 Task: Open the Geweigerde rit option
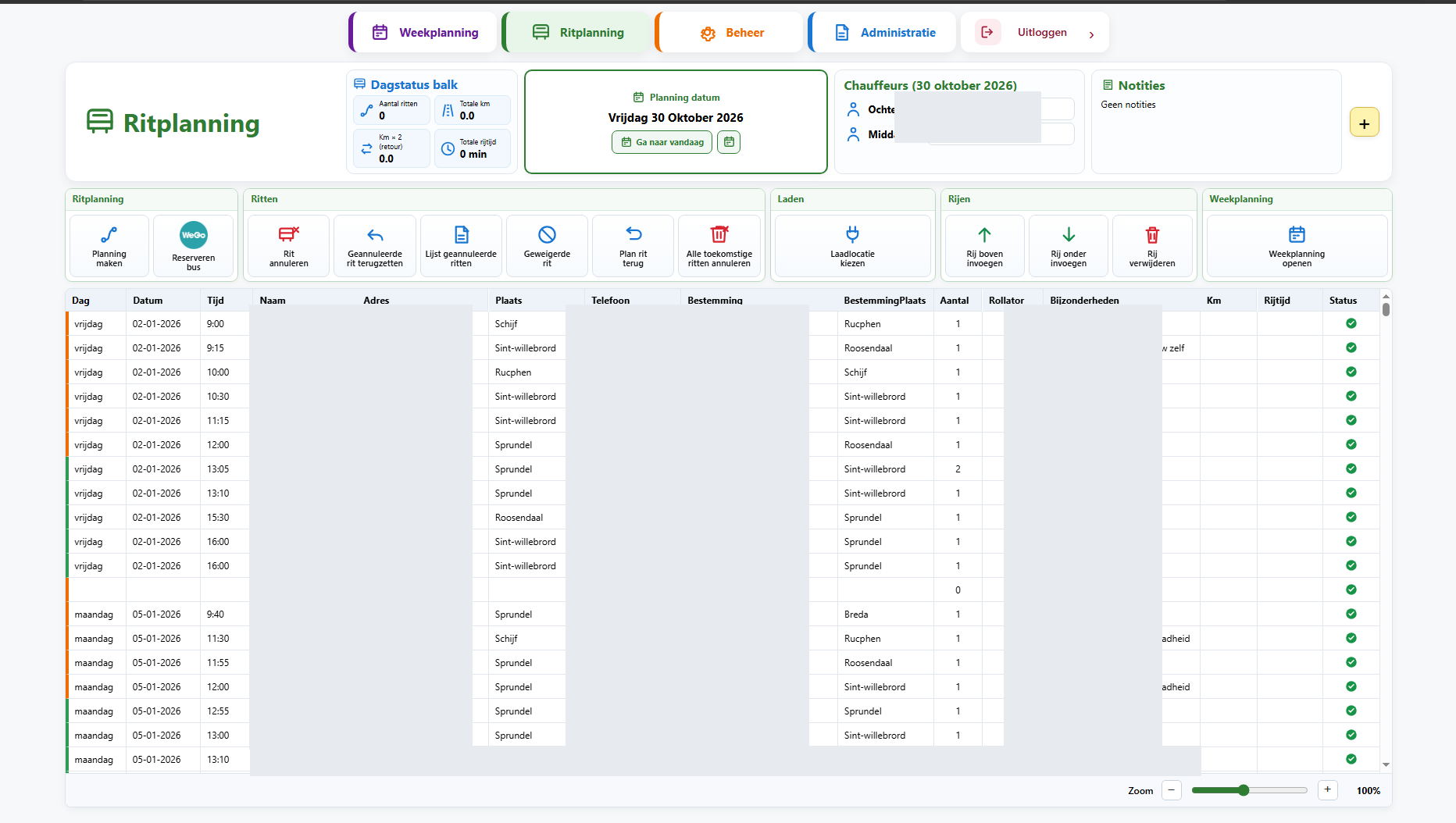(547, 246)
